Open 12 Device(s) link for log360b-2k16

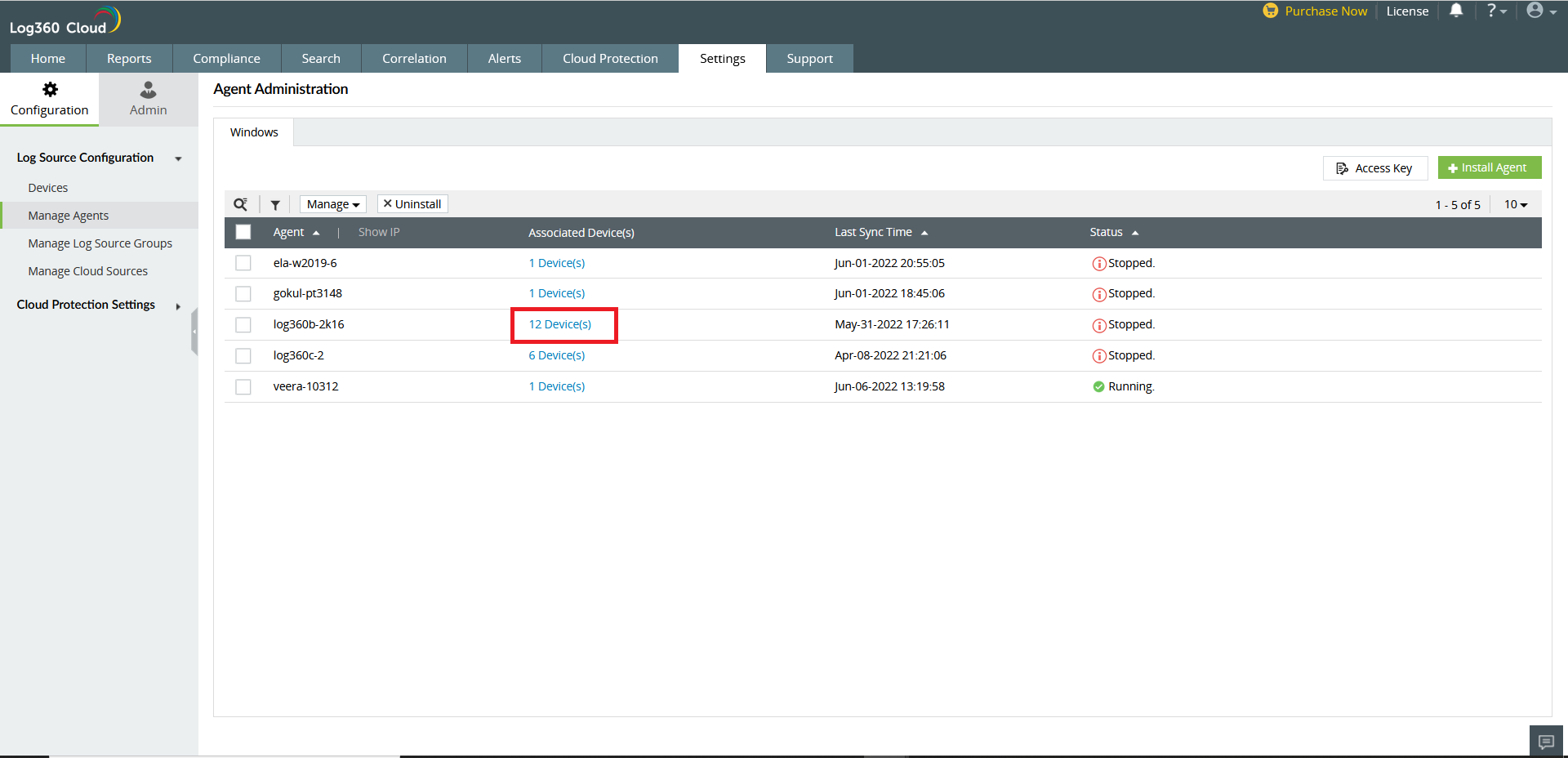click(560, 324)
